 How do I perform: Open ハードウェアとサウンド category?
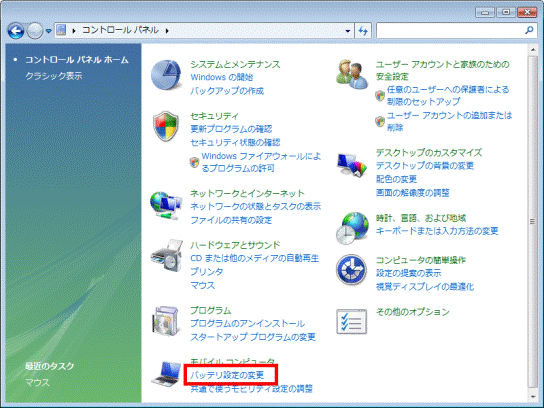[x=235, y=245]
